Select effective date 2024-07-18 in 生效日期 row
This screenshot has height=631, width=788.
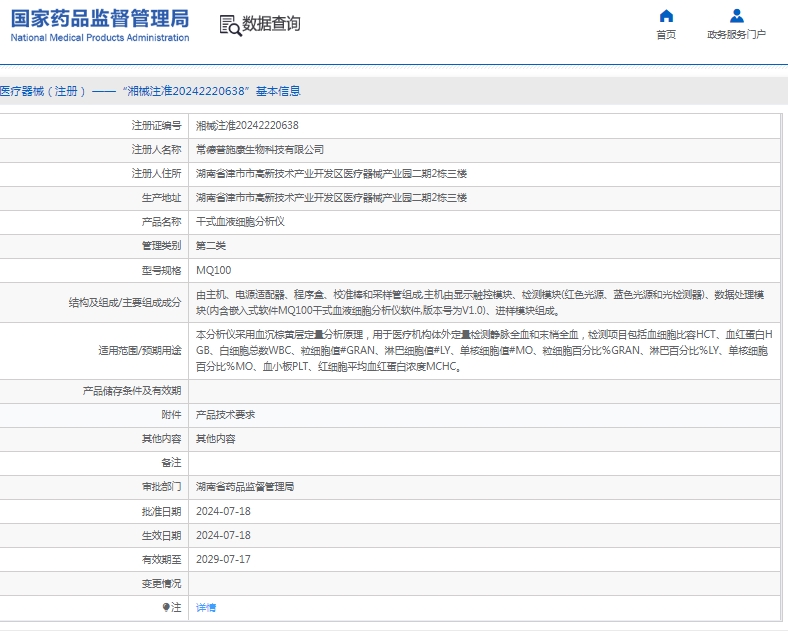point(223,536)
